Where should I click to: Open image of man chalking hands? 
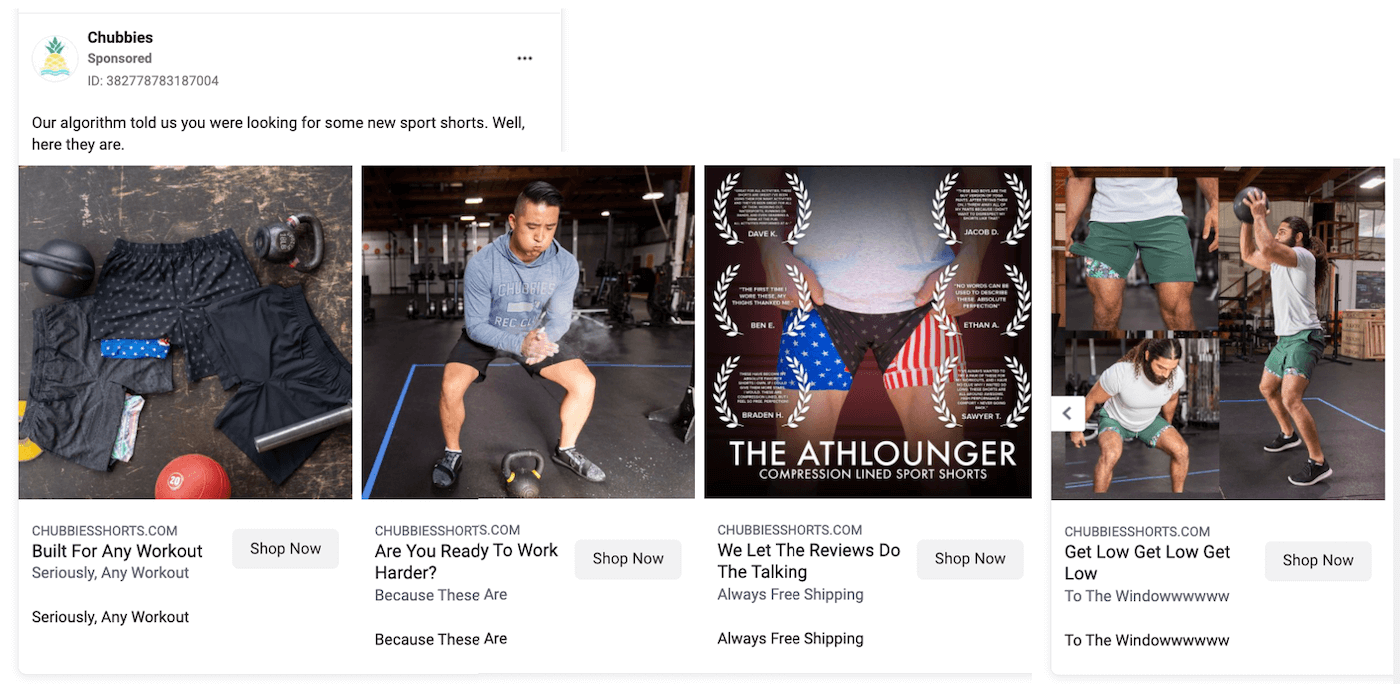point(528,332)
